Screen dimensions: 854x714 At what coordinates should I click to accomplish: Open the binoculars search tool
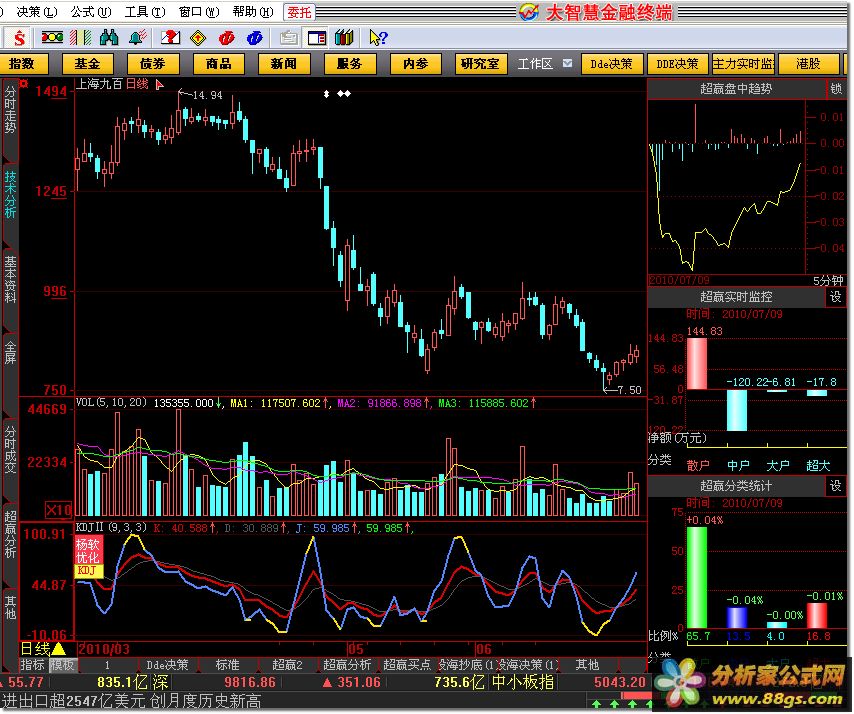[109, 38]
